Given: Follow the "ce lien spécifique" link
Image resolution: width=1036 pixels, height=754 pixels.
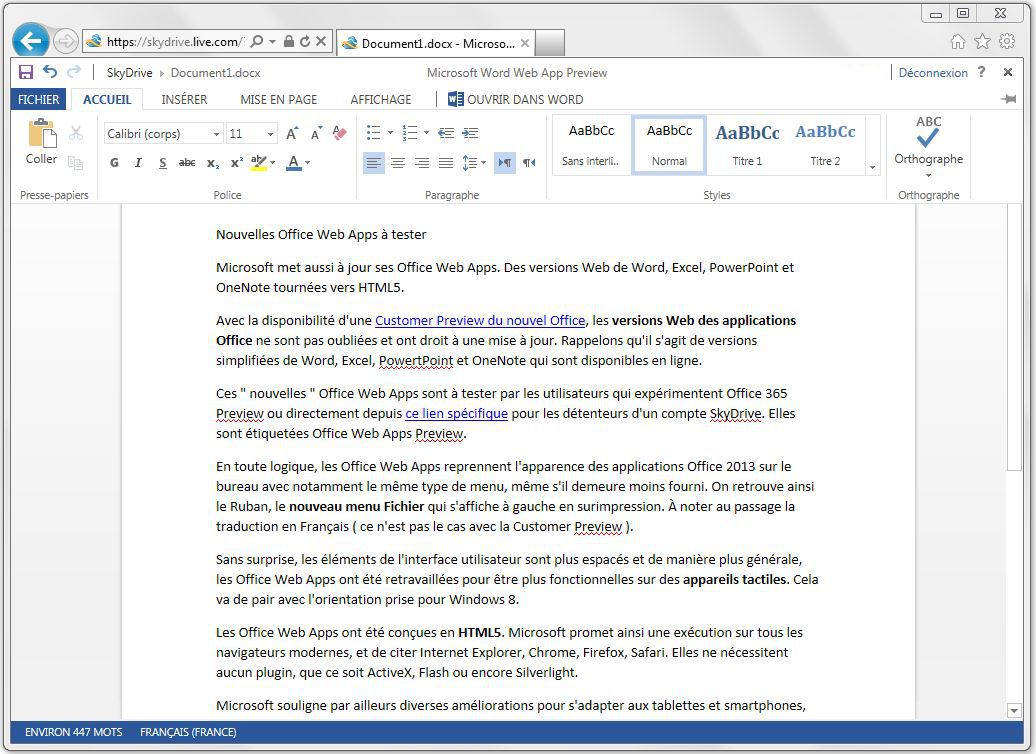Looking at the screenshot, I should [x=457, y=414].
